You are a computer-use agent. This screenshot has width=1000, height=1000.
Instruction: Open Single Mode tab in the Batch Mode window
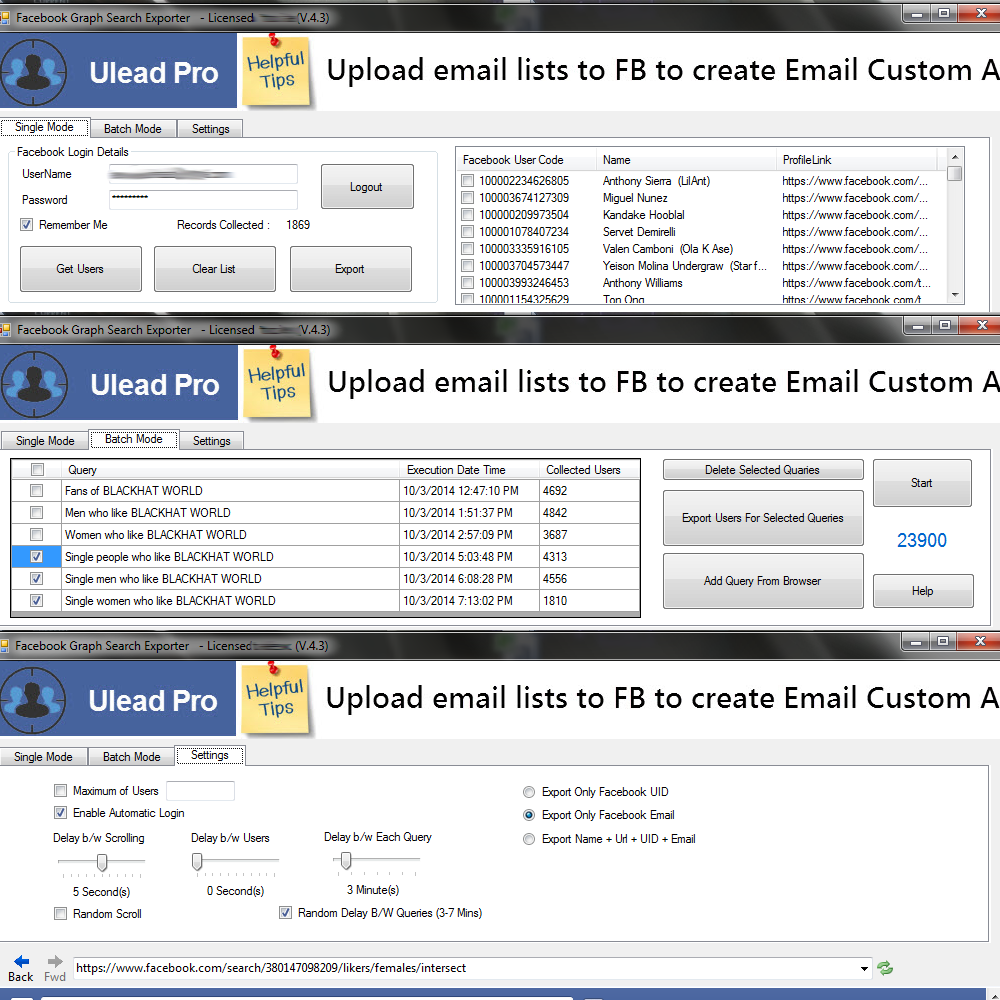pyautogui.click(x=45, y=441)
